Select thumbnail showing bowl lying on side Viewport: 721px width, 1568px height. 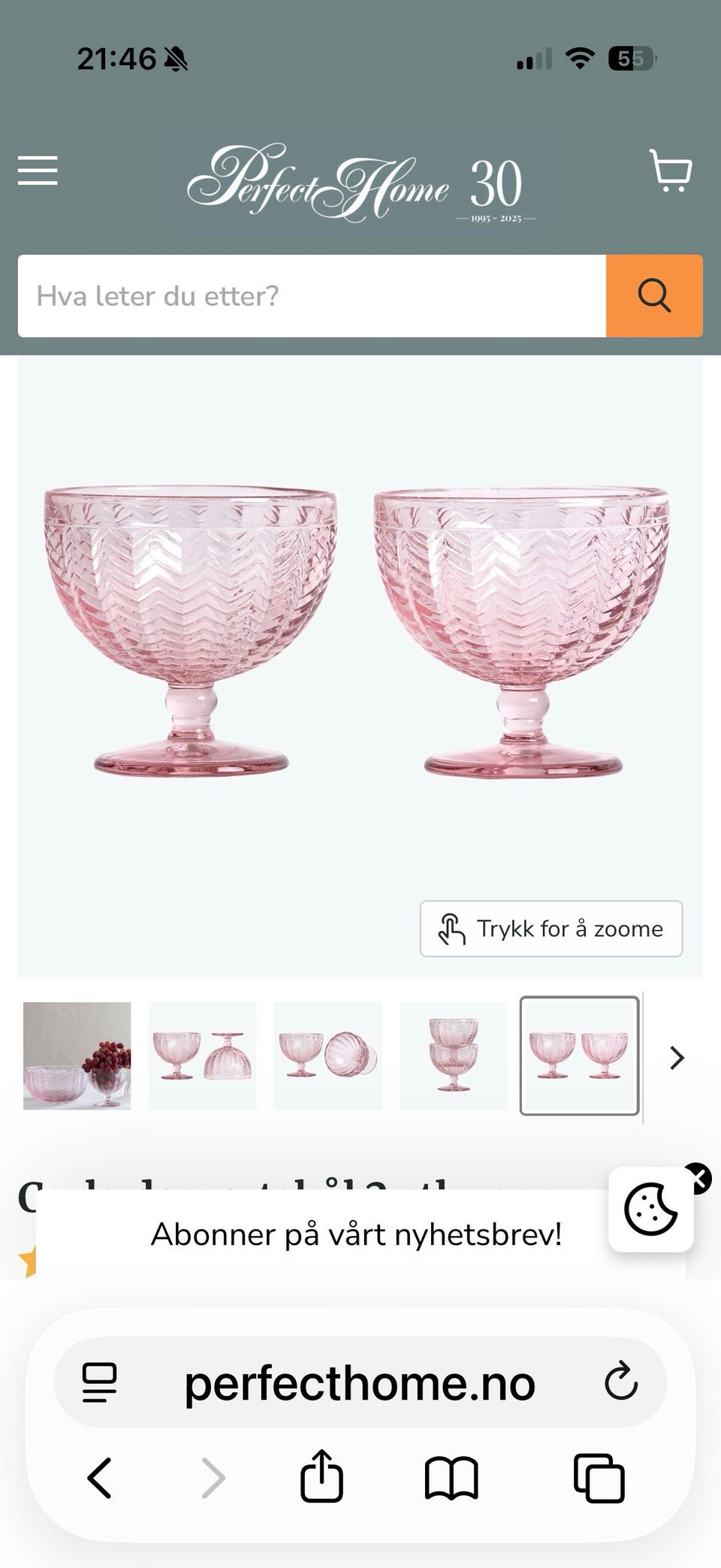click(x=328, y=1056)
